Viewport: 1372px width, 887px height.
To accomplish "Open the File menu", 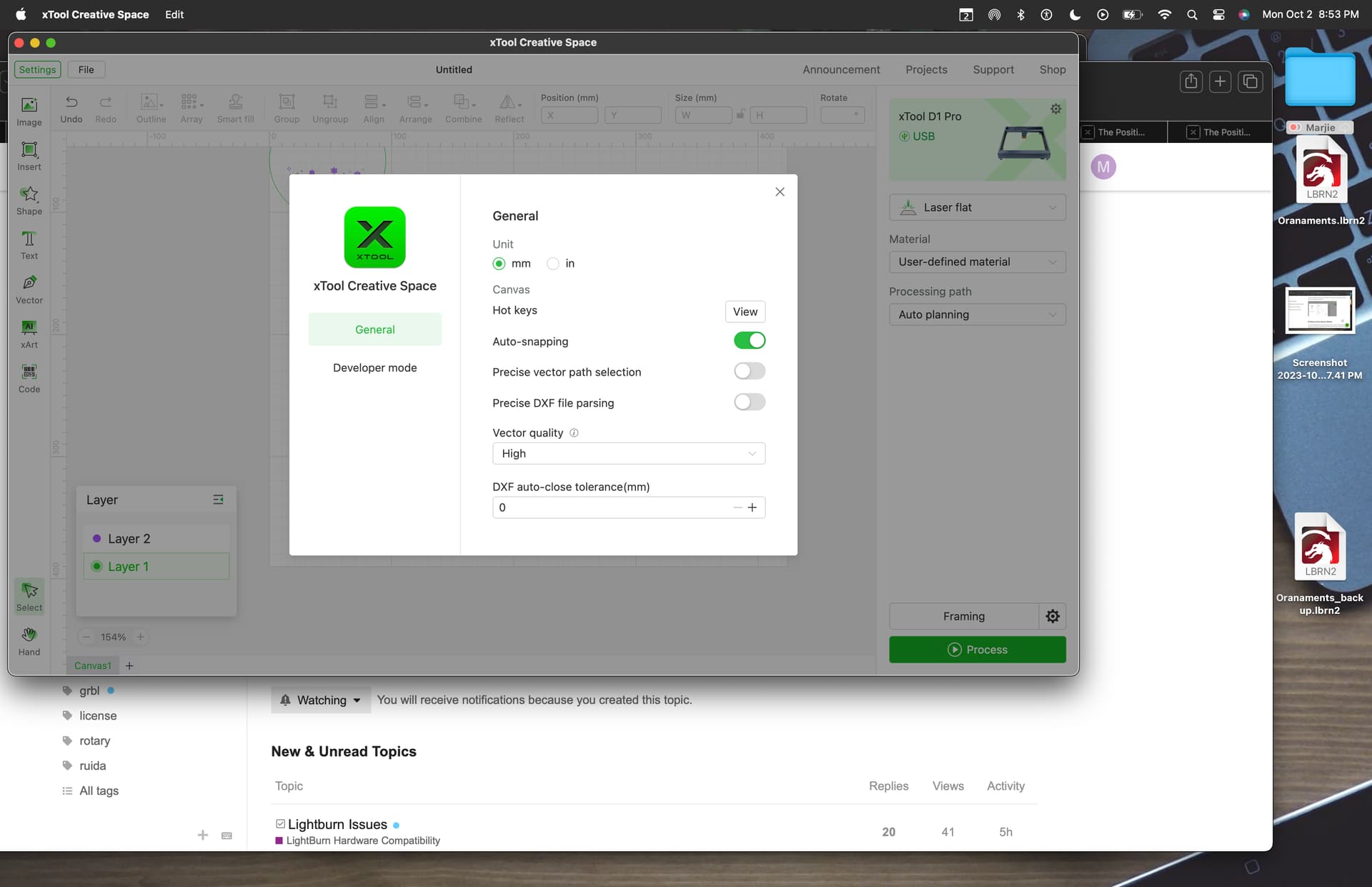I will pos(86,69).
